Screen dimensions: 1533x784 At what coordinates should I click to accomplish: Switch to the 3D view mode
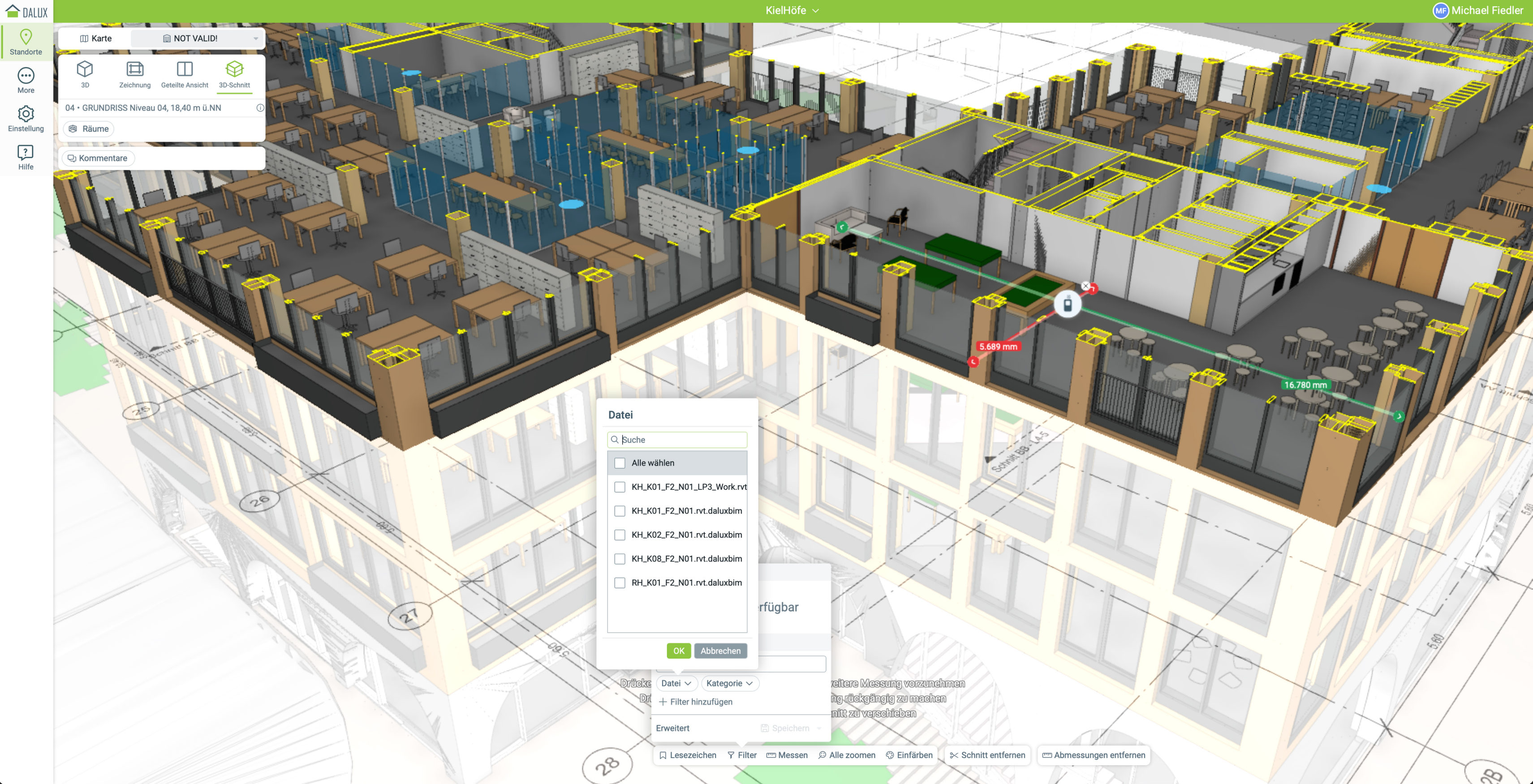(85, 74)
